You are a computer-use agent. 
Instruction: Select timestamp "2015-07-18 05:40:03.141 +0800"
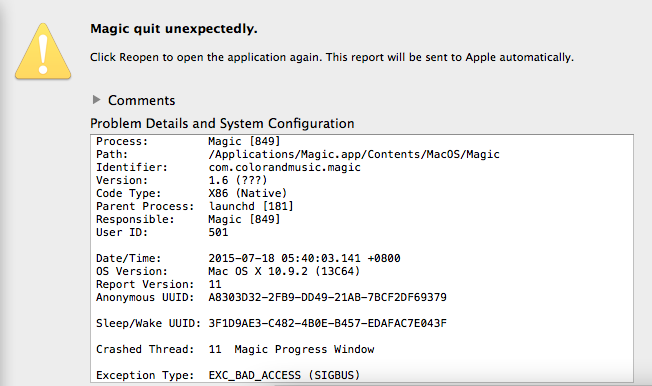point(304,258)
